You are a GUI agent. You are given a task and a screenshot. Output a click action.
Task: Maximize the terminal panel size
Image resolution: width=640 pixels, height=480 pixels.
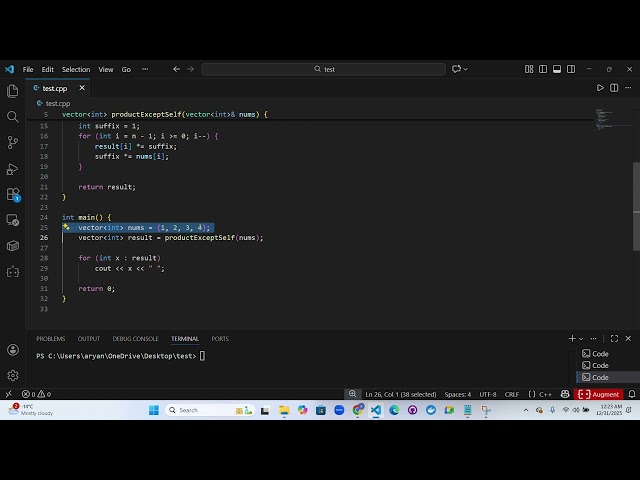[x=614, y=339]
